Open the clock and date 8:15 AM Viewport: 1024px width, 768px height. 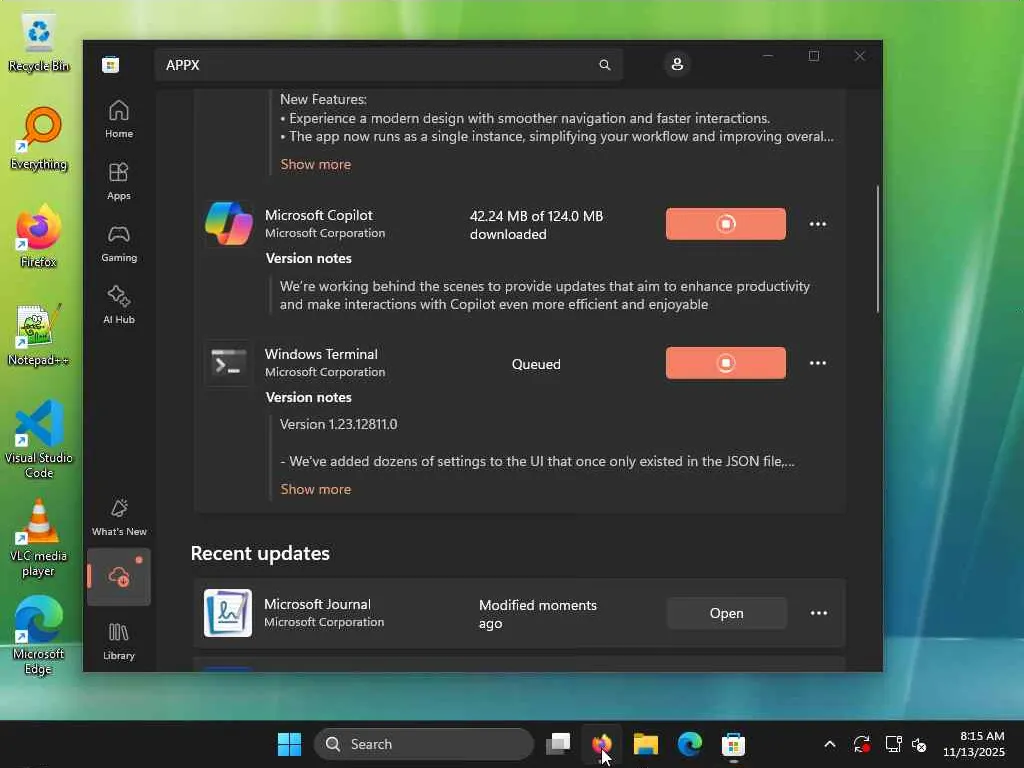[x=974, y=744]
